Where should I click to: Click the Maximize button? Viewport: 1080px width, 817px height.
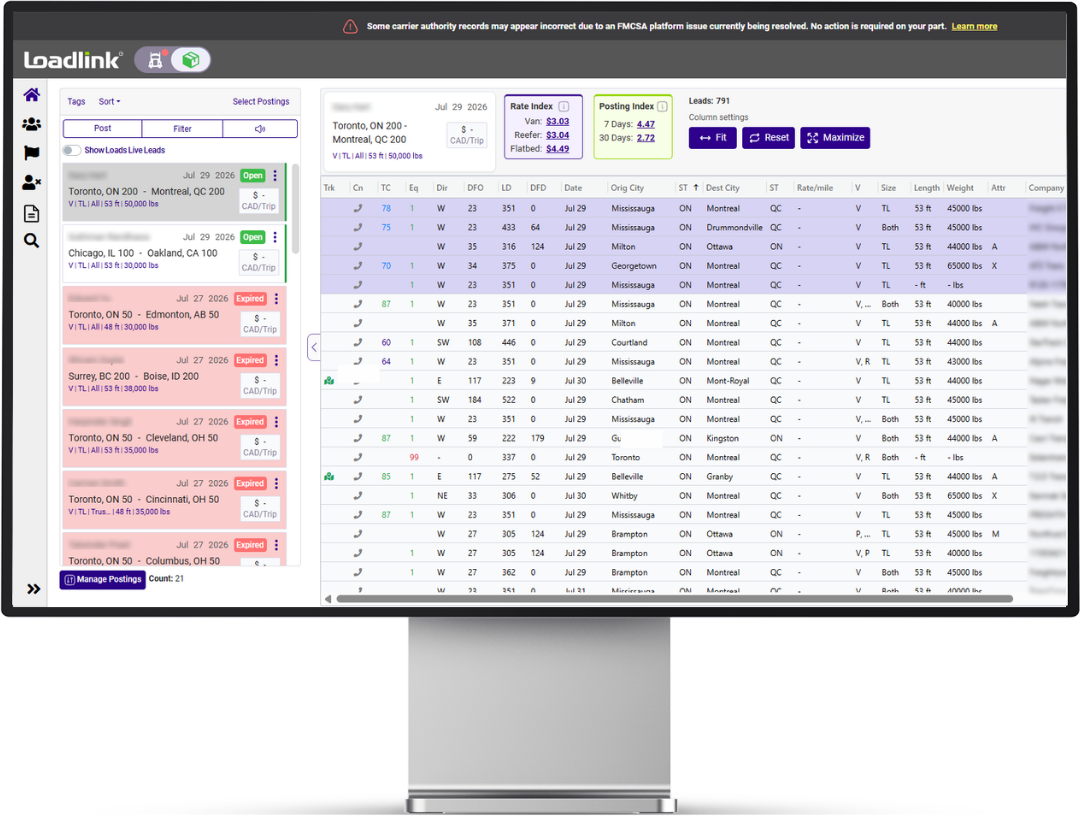(x=835, y=138)
